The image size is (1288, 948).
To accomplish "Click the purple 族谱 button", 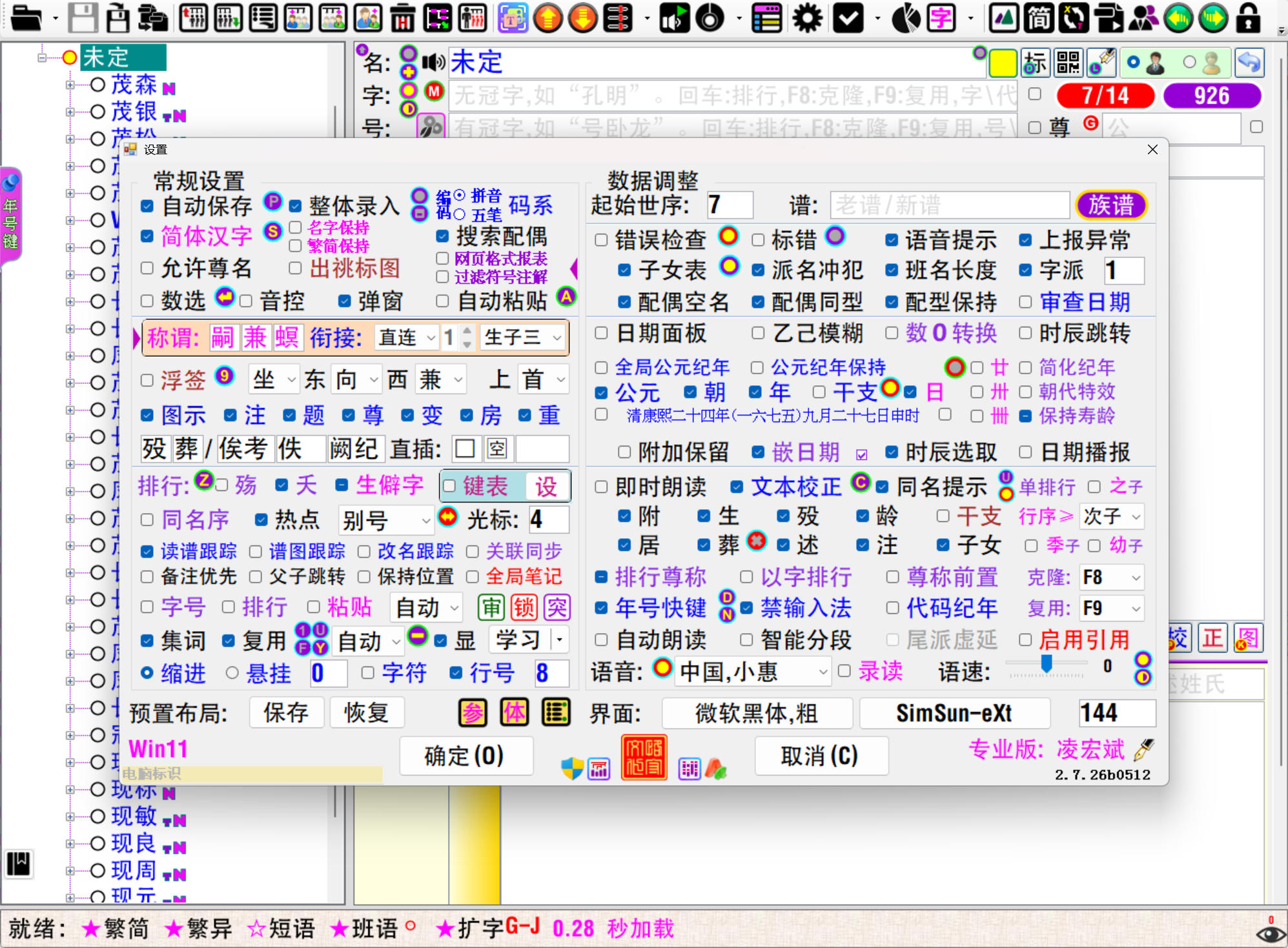I will (1111, 205).
